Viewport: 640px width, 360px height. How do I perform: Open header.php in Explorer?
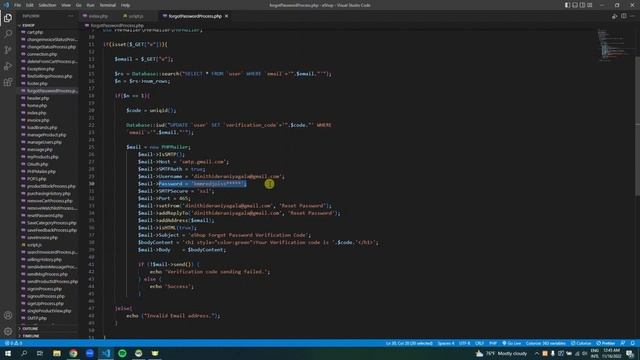click(x=38, y=98)
